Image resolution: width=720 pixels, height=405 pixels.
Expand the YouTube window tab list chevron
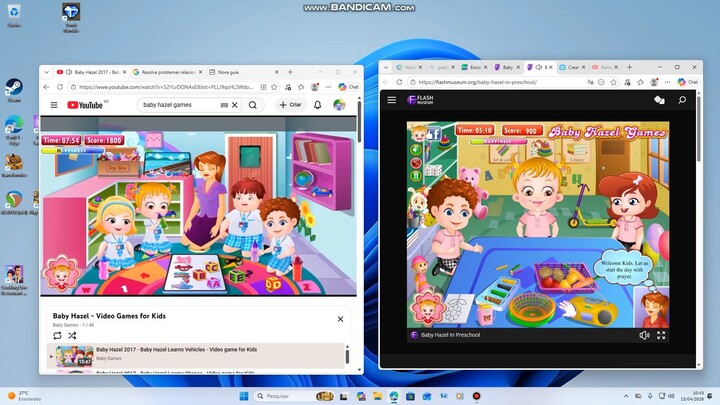click(x=47, y=72)
